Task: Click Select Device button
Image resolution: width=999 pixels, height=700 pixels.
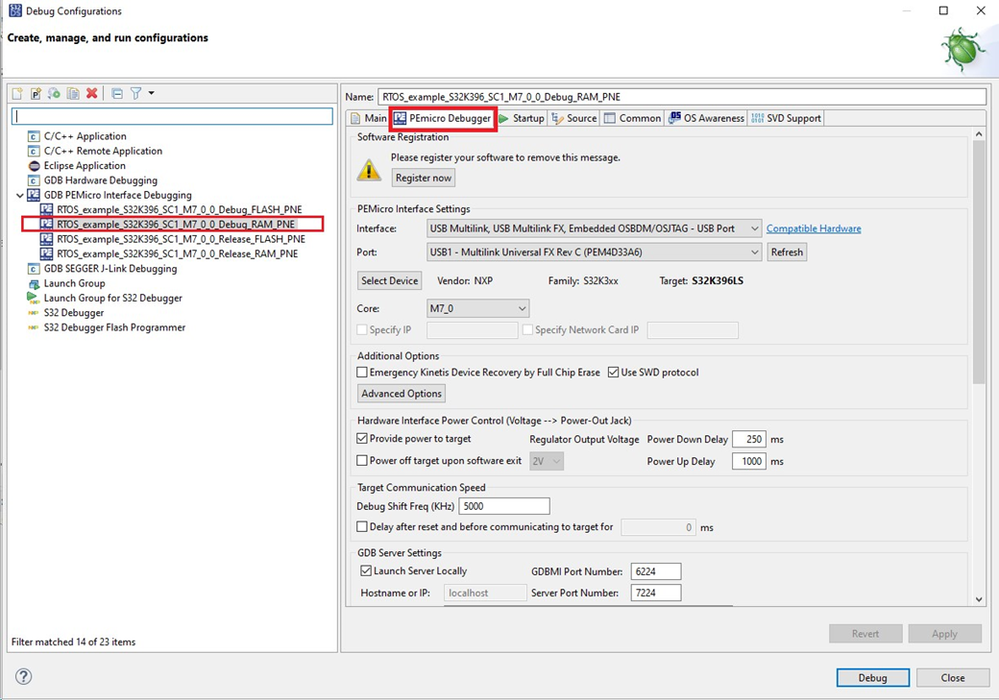Action: point(389,280)
